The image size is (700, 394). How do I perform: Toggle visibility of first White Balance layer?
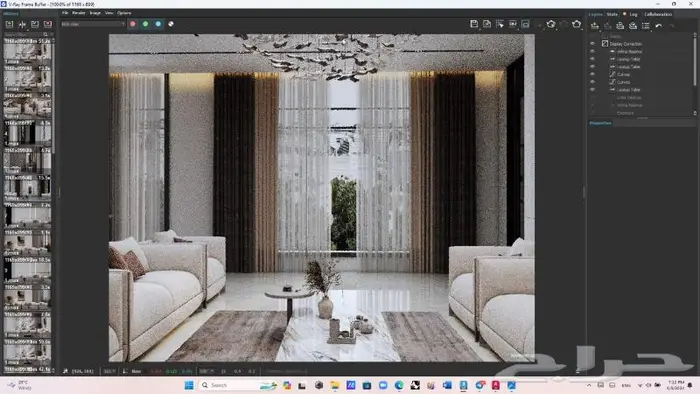tap(592, 51)
